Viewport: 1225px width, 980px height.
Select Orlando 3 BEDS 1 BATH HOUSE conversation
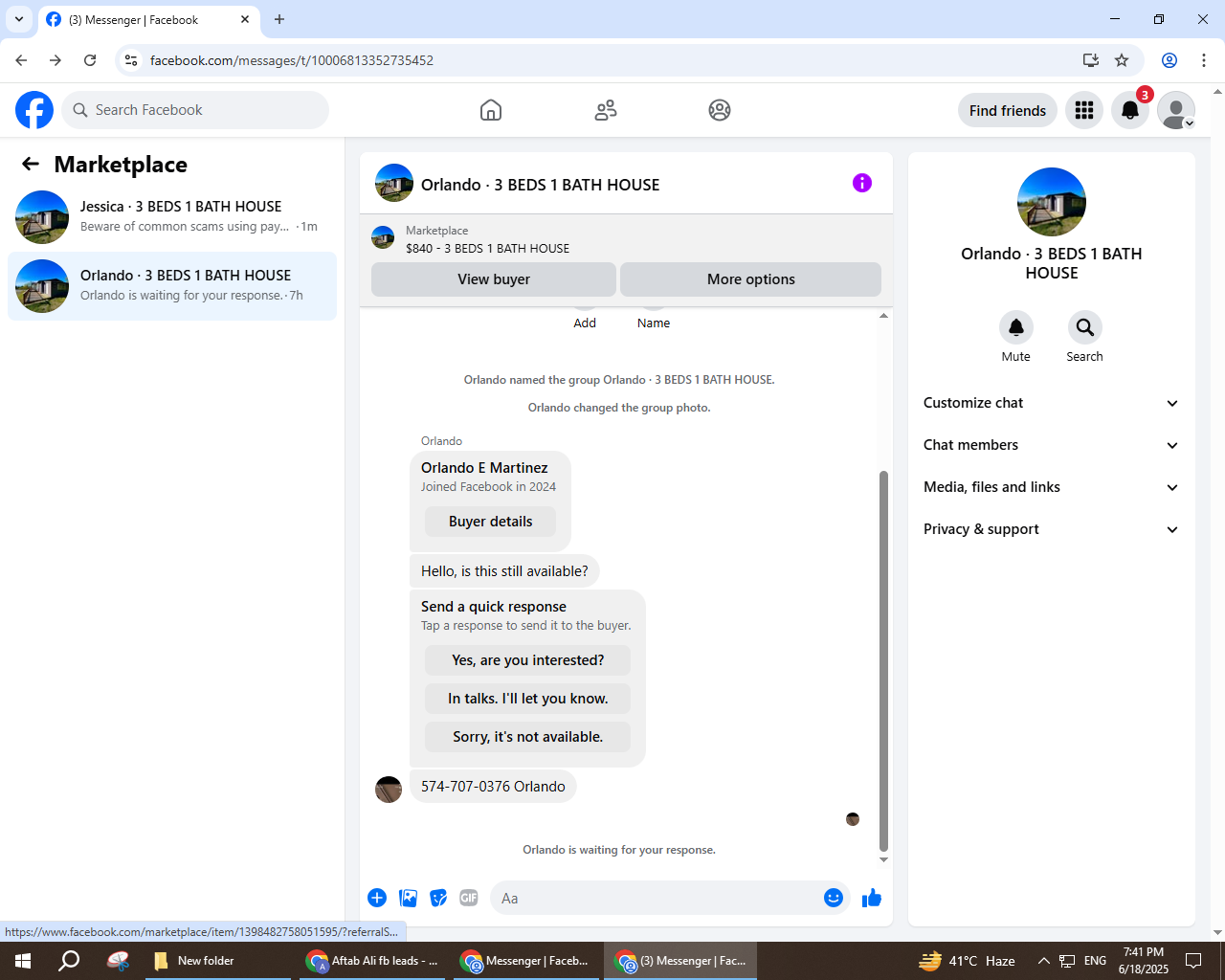(x=172, y=286)
